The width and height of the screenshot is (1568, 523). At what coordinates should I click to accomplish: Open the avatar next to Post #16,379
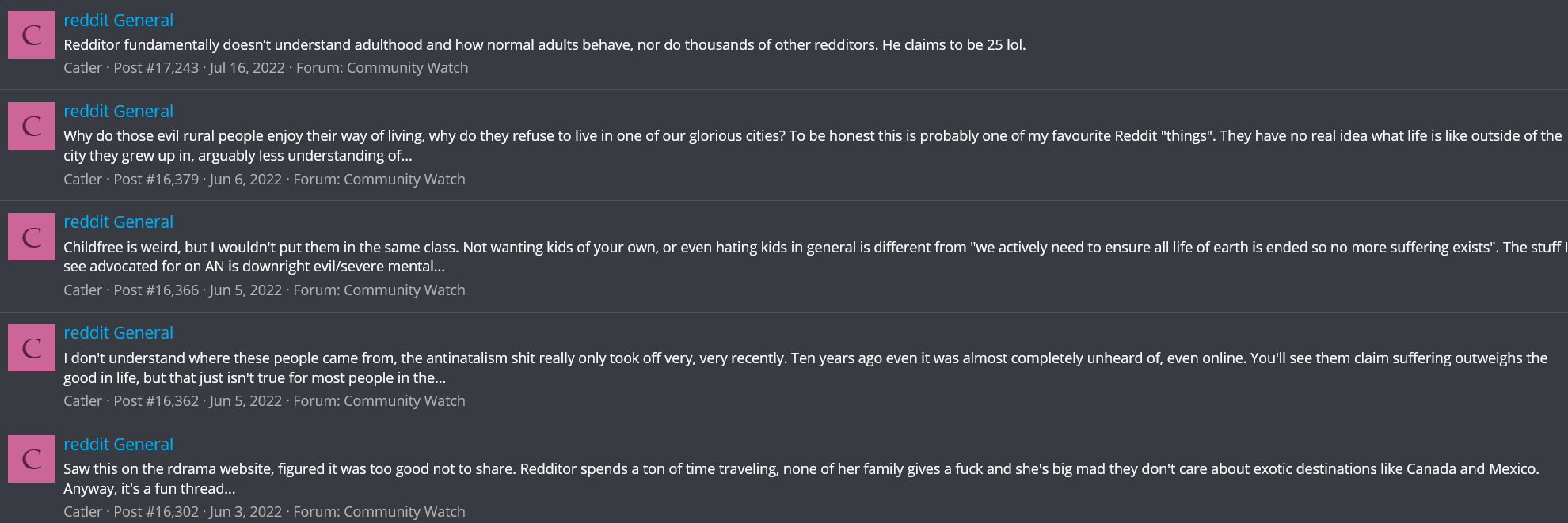tap(32, 126)
